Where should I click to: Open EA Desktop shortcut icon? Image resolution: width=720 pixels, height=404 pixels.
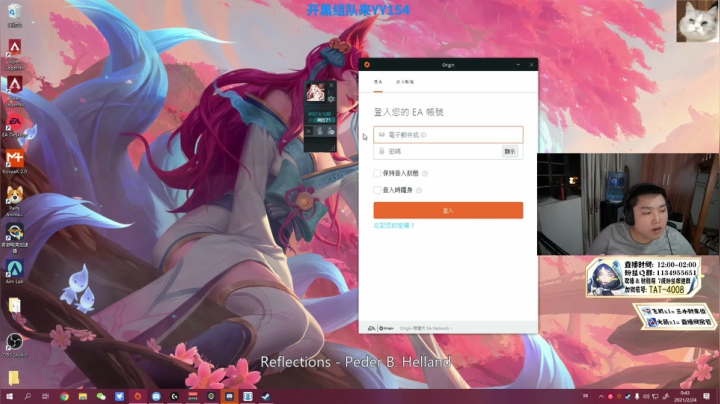[x=15, y=126]
